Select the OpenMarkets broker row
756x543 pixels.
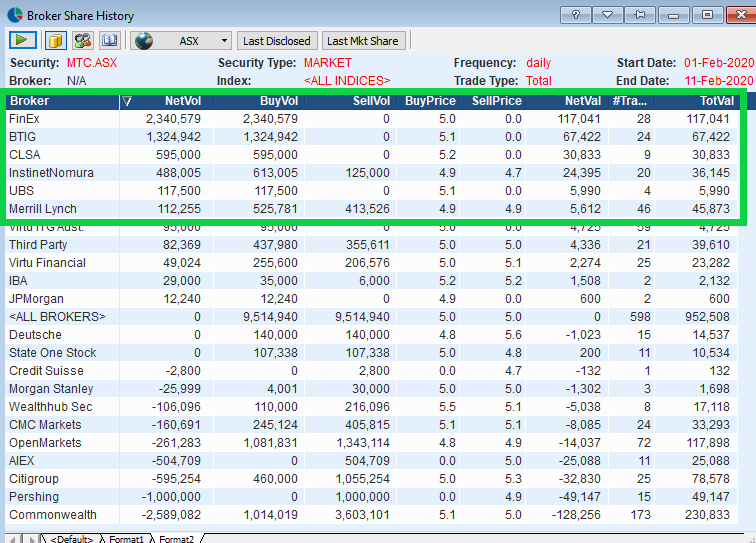click(372, 443)
